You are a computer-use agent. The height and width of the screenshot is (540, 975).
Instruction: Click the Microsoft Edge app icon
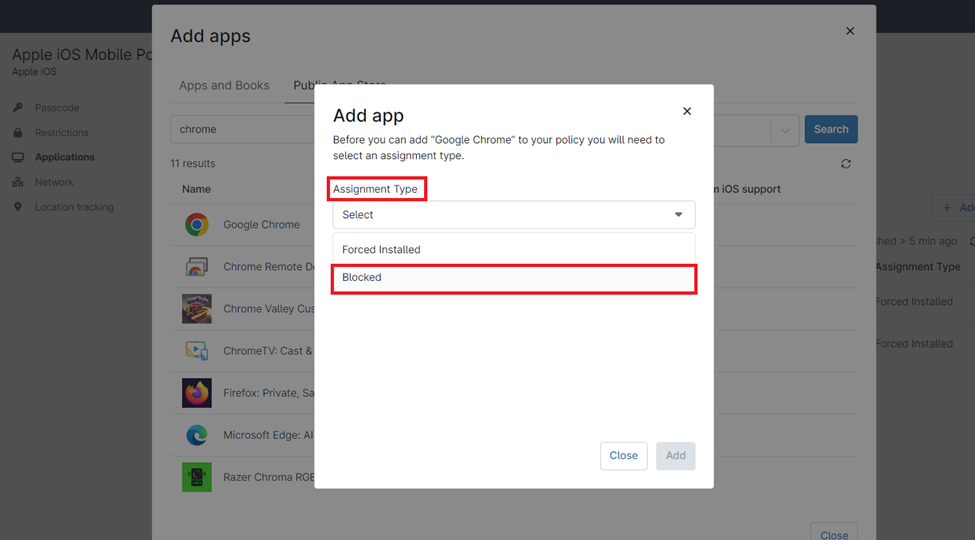(196, 435)
